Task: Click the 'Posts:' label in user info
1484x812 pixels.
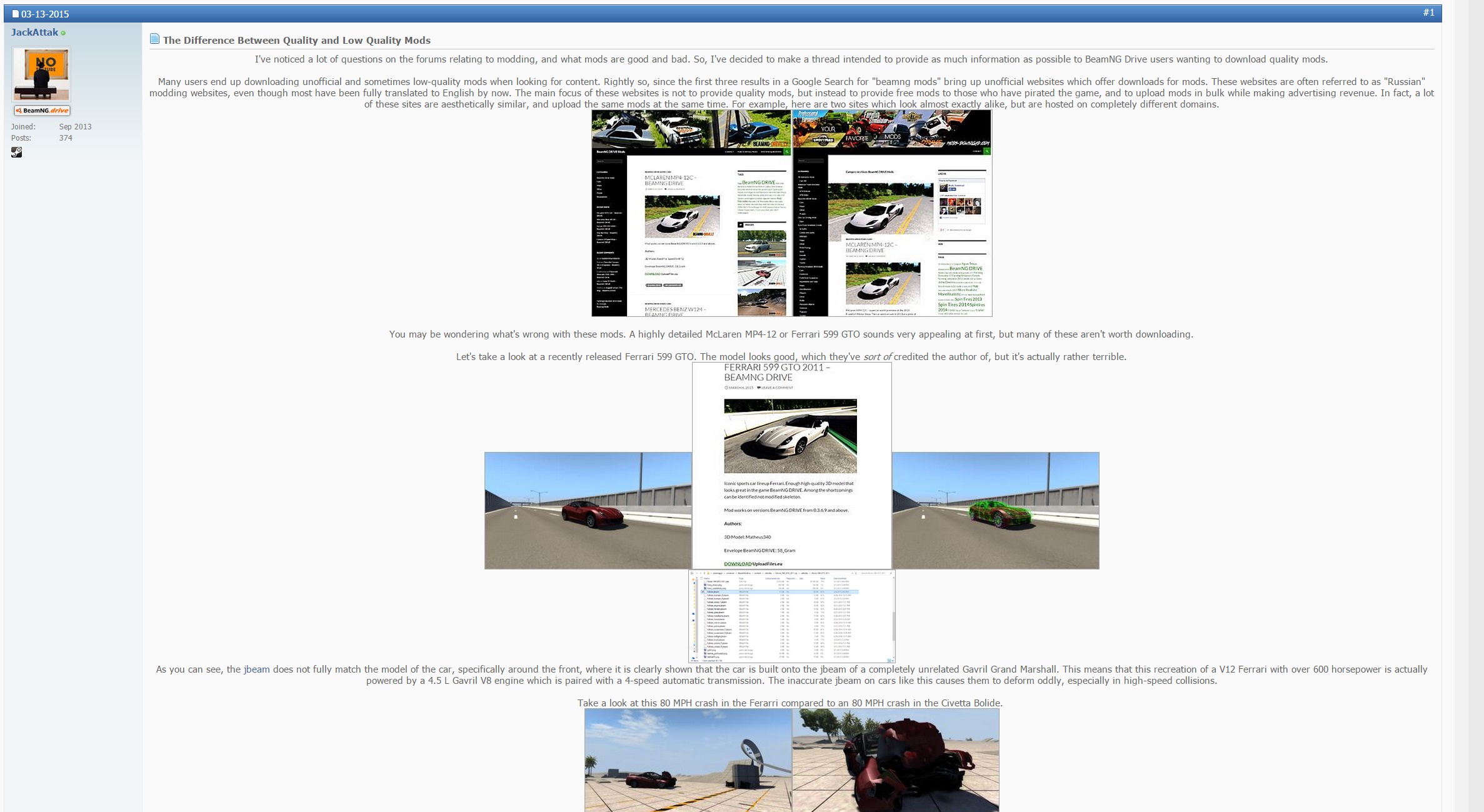Action: (x=21, y=138)
